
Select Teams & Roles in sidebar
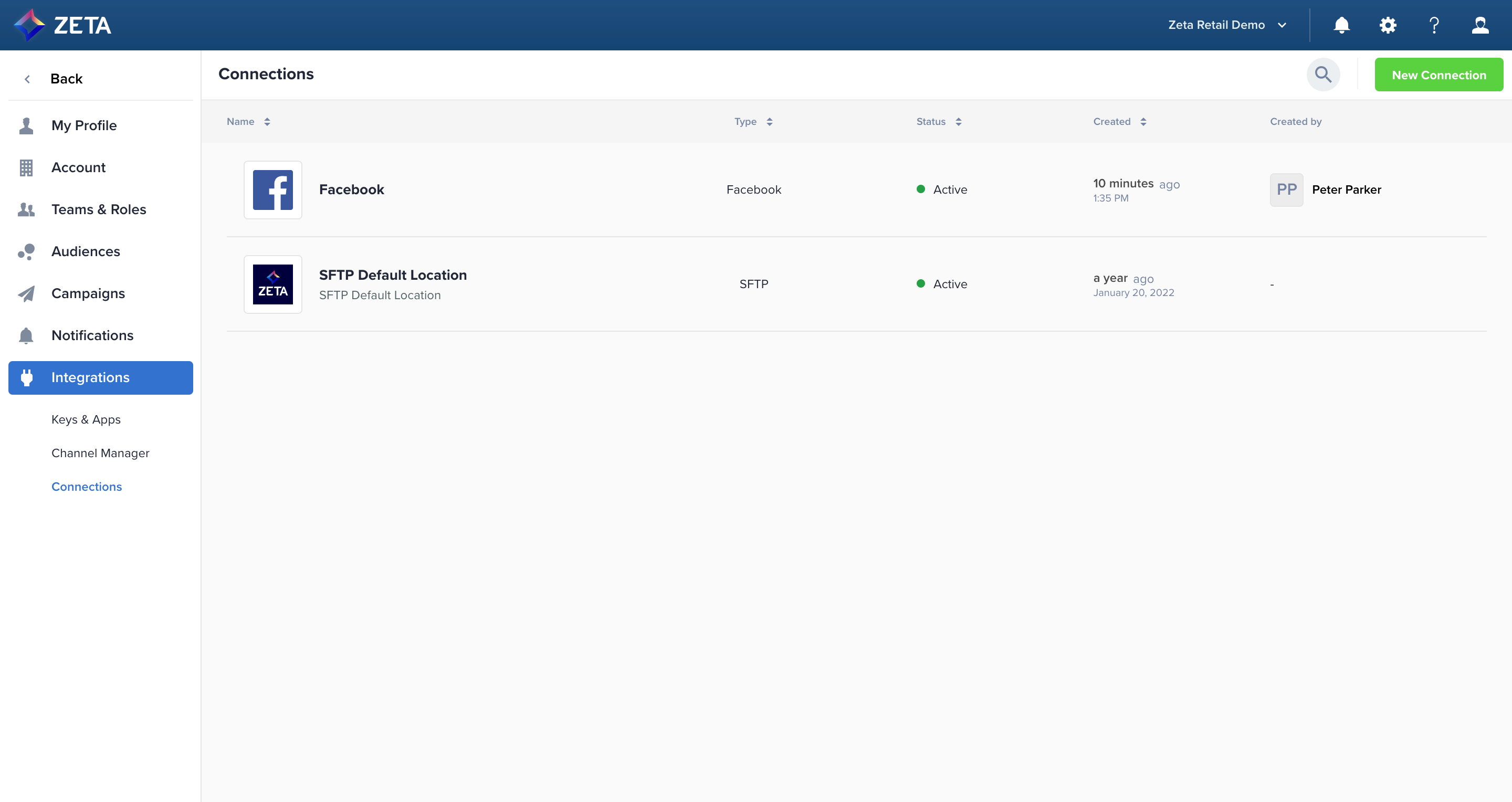click(99, 209)
